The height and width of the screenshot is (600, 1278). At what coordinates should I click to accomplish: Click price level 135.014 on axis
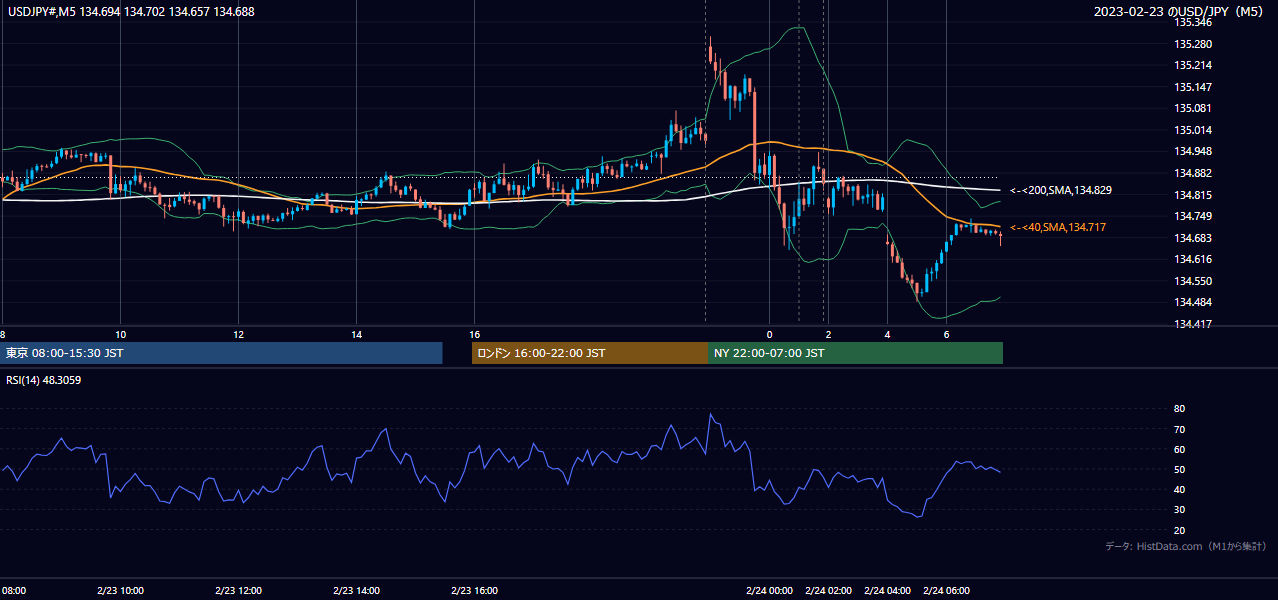point(1193,130)
